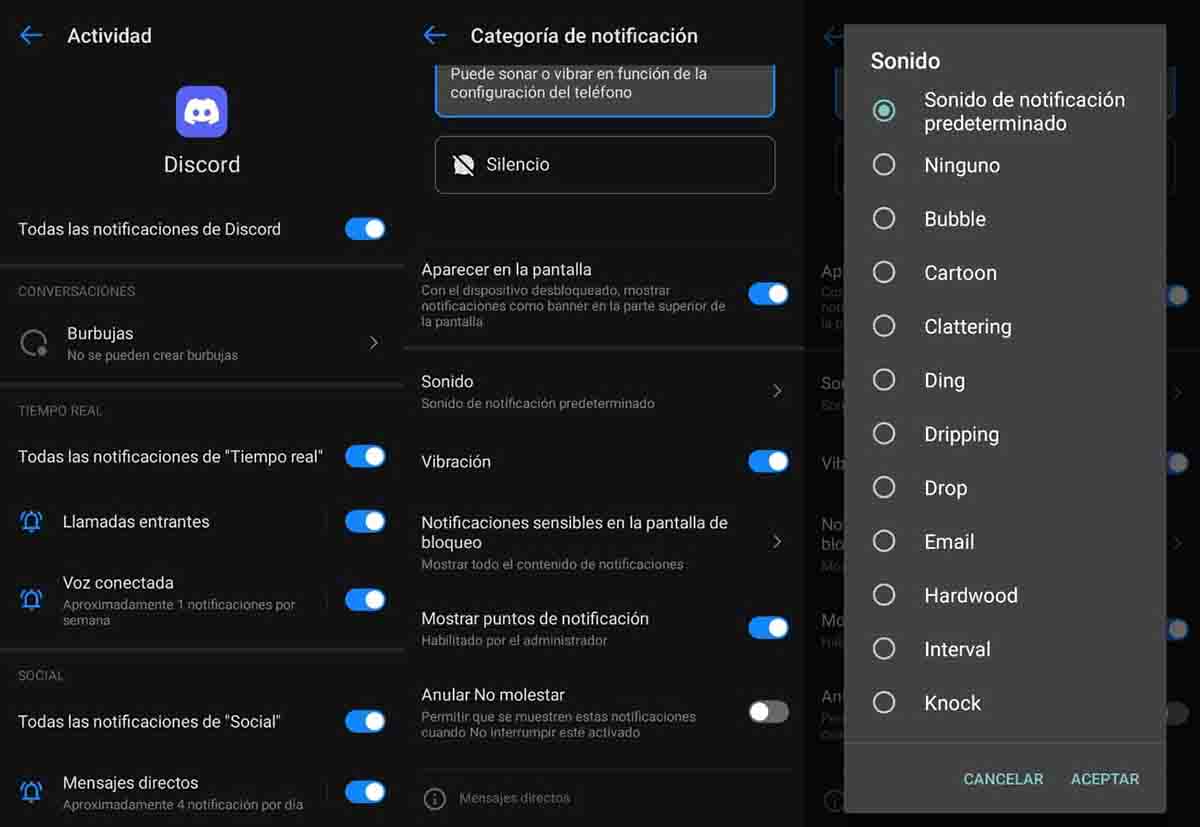Tap the Burbujas row label
Image resolution: width=1200 pixels, height=827 pixels.
pyautogui.click(x=100, y=334)
